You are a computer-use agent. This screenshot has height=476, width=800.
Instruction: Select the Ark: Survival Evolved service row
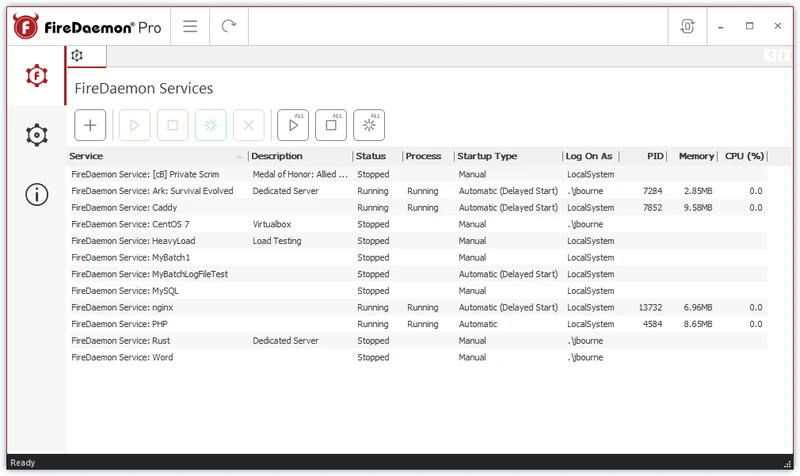click(x=417, y=191)
